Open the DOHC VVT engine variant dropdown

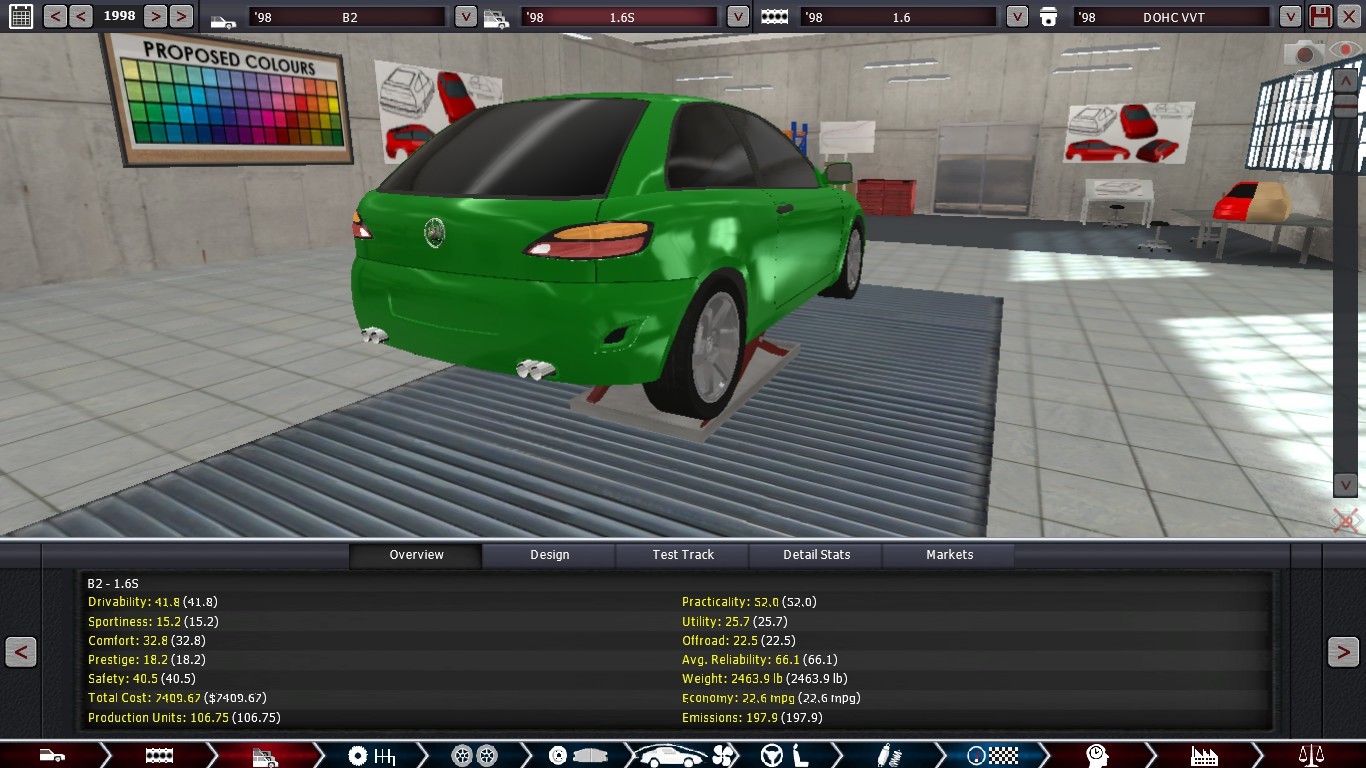pos(1290,17)
